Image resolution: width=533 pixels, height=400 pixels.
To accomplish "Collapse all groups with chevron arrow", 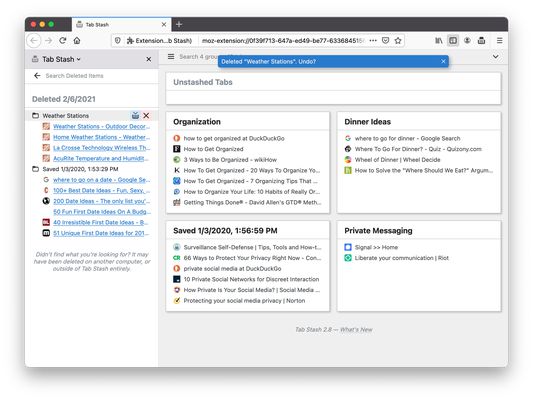I will click(496, 56).
